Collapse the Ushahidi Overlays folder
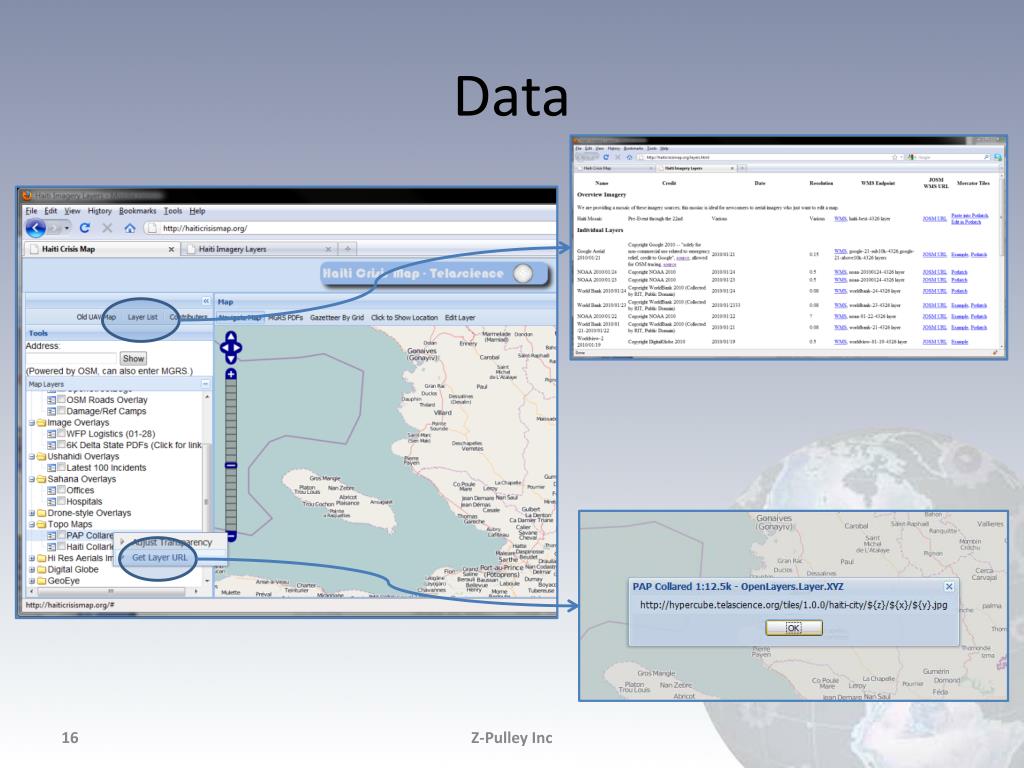1024x768 pixels. point(31,456)
